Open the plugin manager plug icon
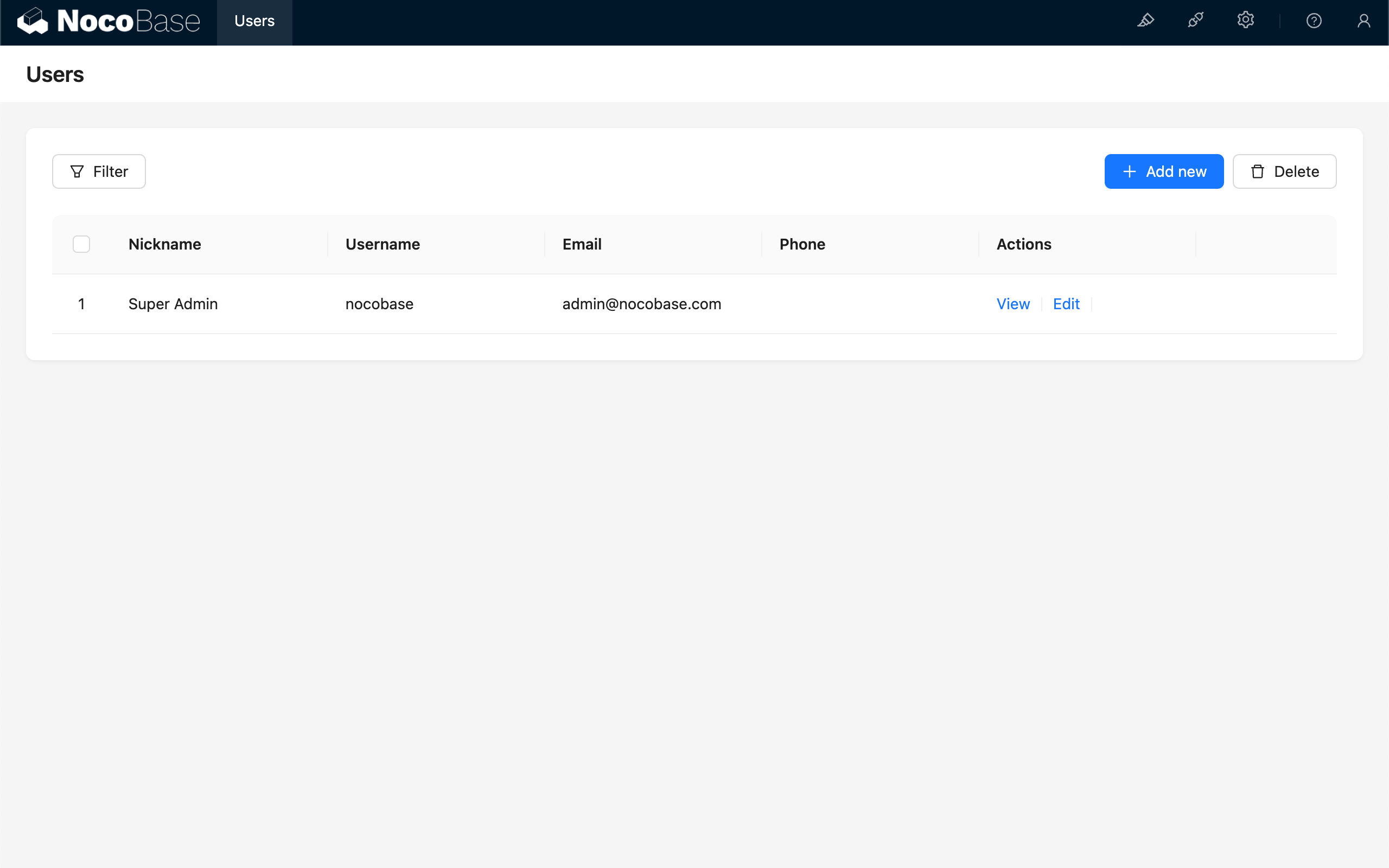 click(1196, 21)
